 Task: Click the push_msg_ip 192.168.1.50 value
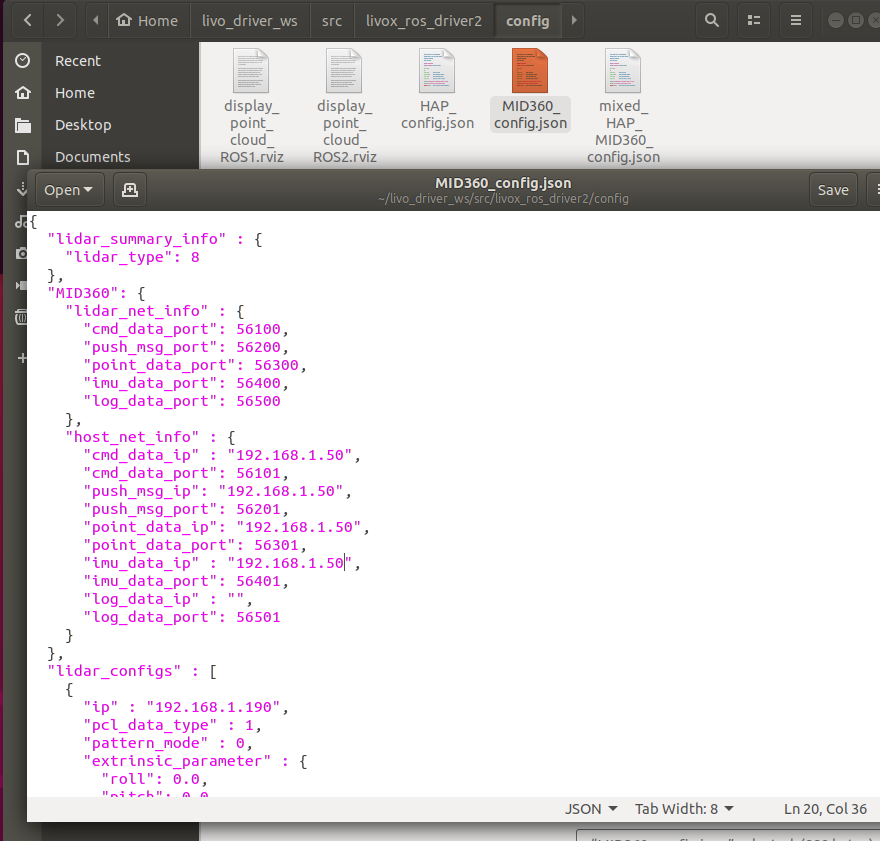pyautogui.click(x=281, y=491)
